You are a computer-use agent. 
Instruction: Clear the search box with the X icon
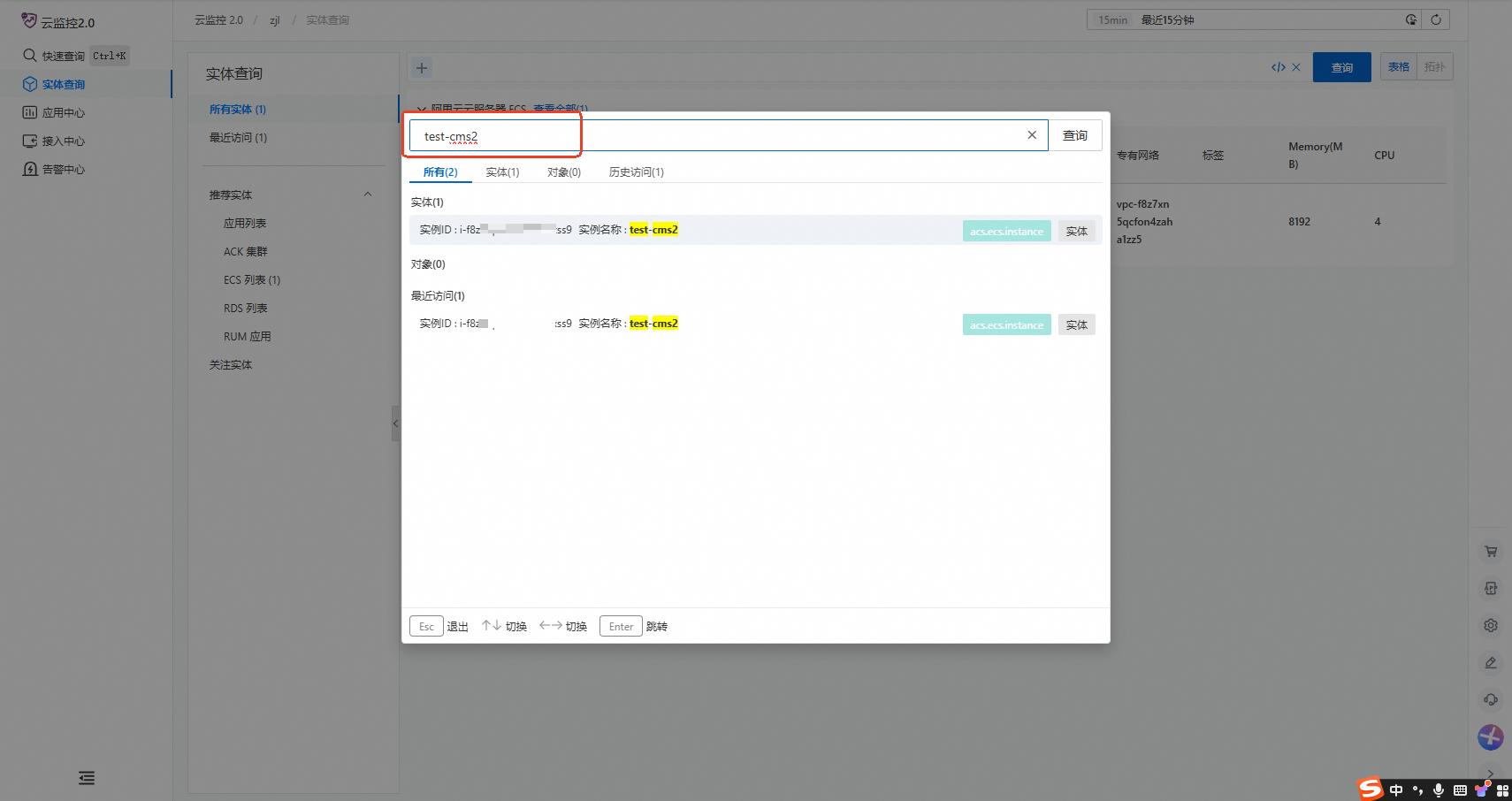[x=1032, y=135]
